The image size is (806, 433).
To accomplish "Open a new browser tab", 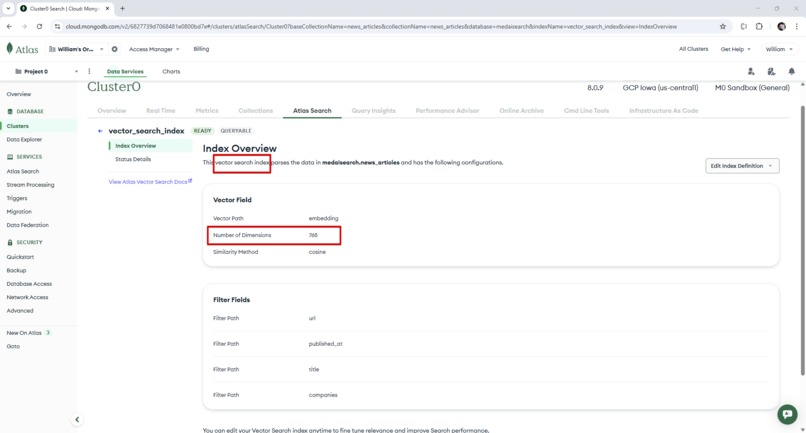I will click(122, 8).
